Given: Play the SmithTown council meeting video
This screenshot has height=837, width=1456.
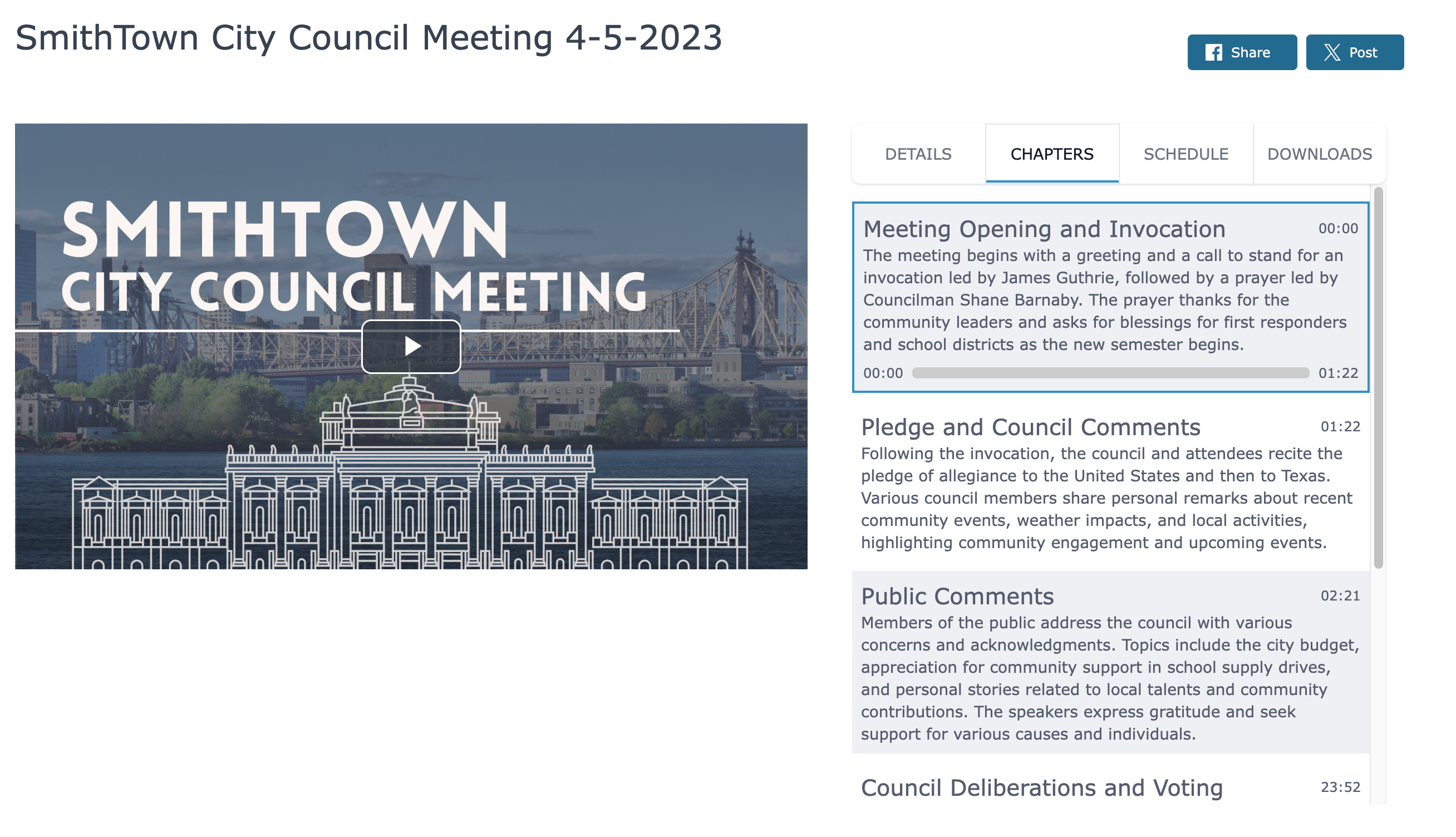Looking at the screenshot, I should [x=411, y=346].
